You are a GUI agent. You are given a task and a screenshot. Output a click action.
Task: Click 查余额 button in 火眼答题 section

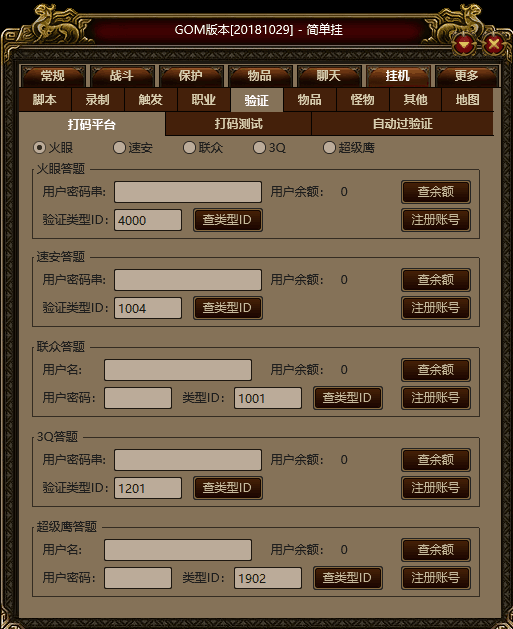[436, 192]
